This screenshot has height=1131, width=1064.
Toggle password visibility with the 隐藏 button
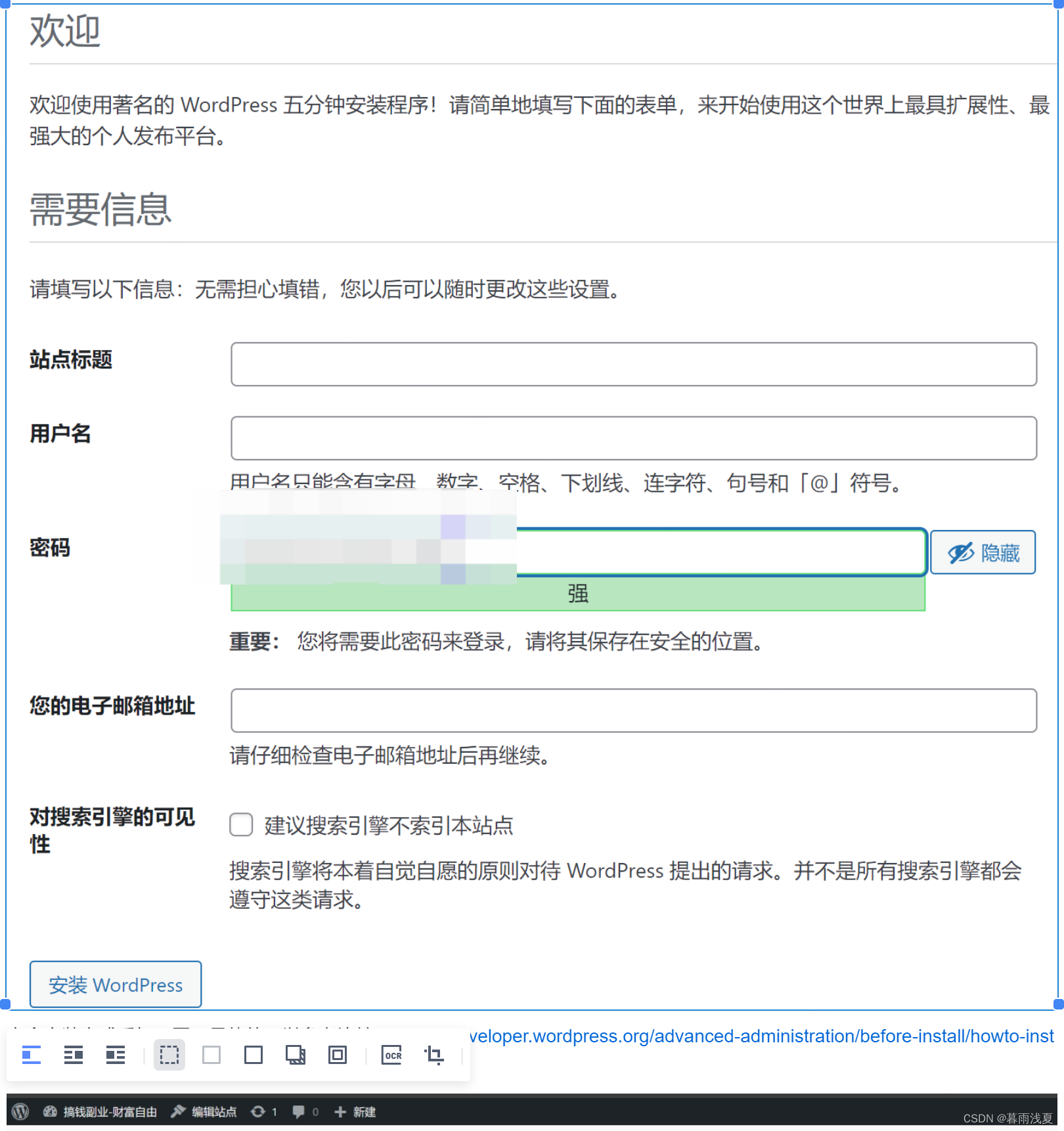(x=983, y=552)
